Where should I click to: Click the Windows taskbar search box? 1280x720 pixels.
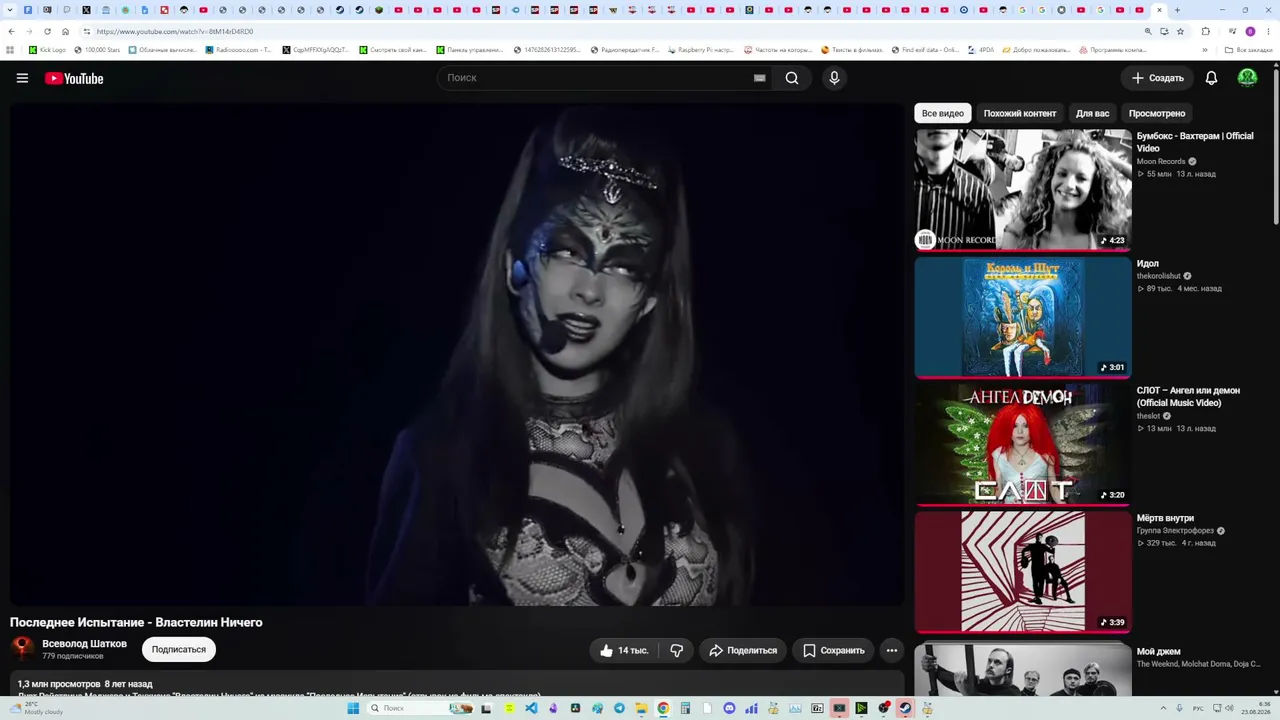[421, 708]
